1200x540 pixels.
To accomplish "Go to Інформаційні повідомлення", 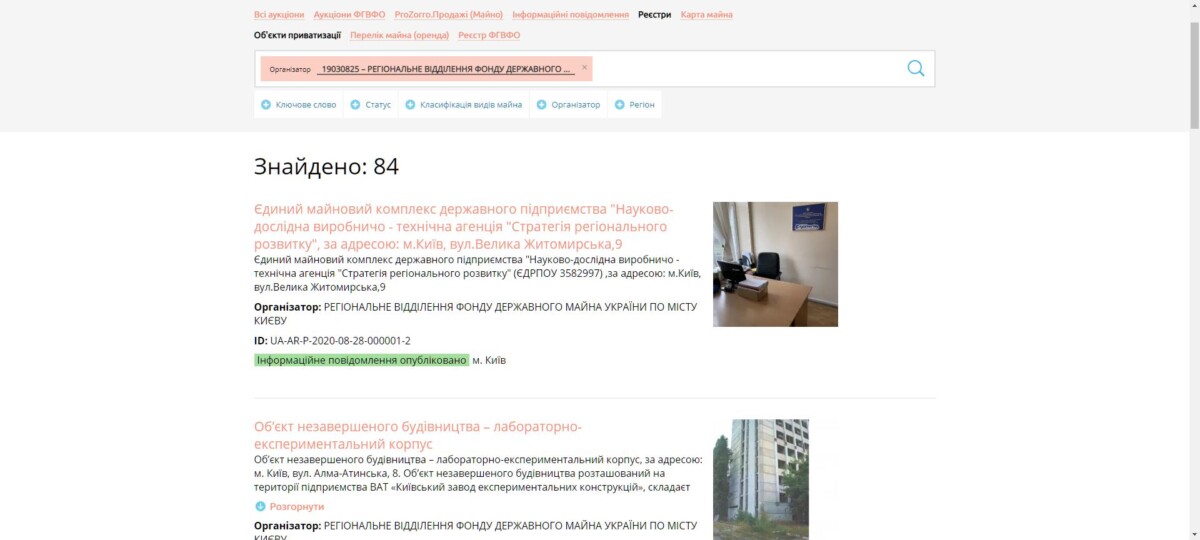I will 571,15.
